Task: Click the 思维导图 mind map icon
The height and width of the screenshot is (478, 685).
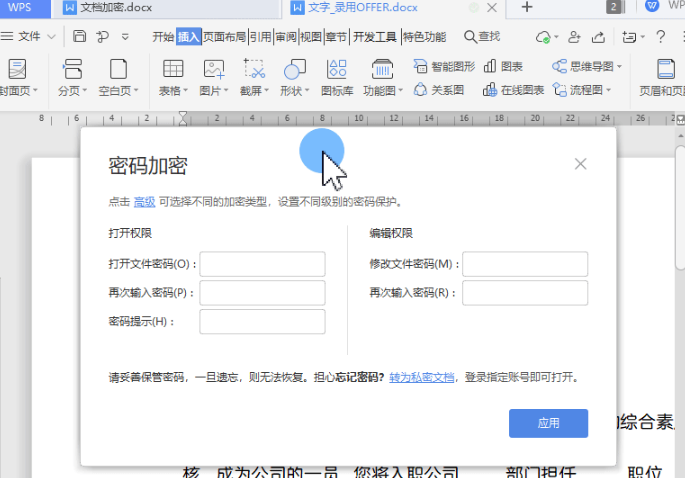Action: [560, 66]
